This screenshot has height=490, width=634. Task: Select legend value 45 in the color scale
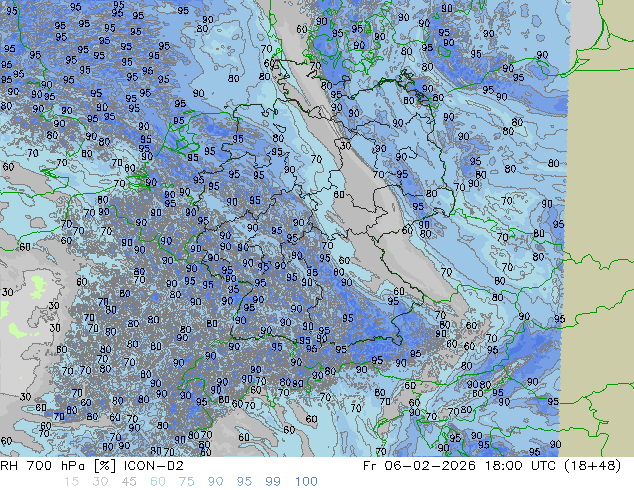point(129,482)
